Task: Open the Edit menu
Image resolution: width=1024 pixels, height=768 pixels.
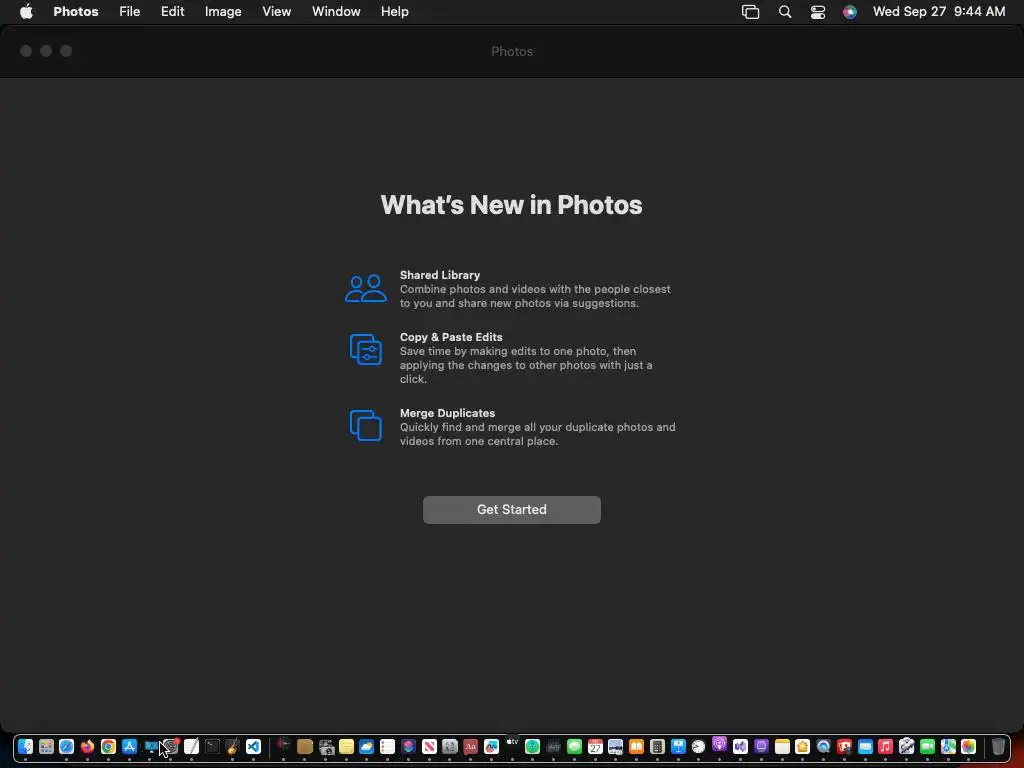Action: [x=172, y=12]
